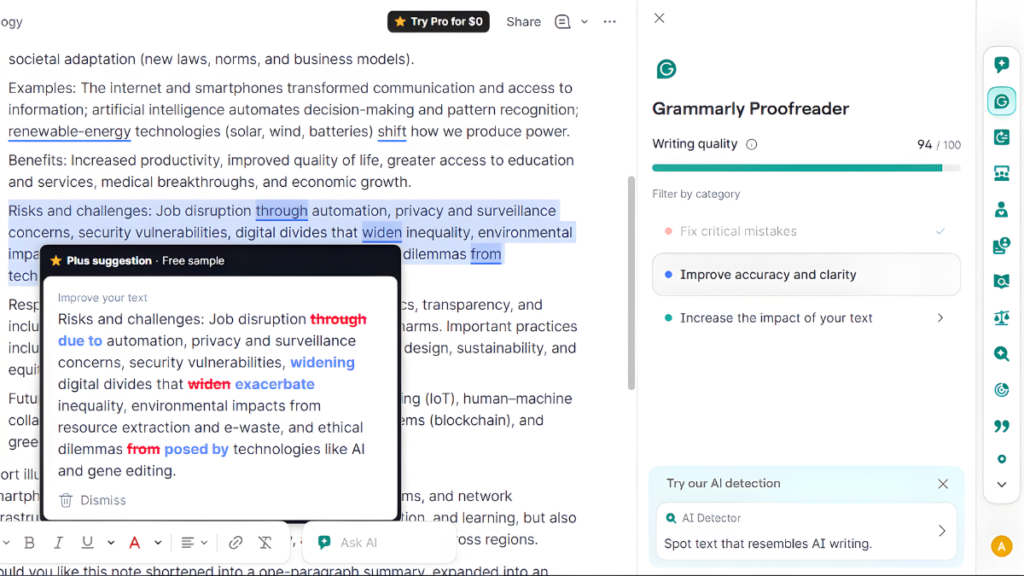Open the text alignment dropdown
This screenshot has width=1024, height=576.
coord(194,543)
